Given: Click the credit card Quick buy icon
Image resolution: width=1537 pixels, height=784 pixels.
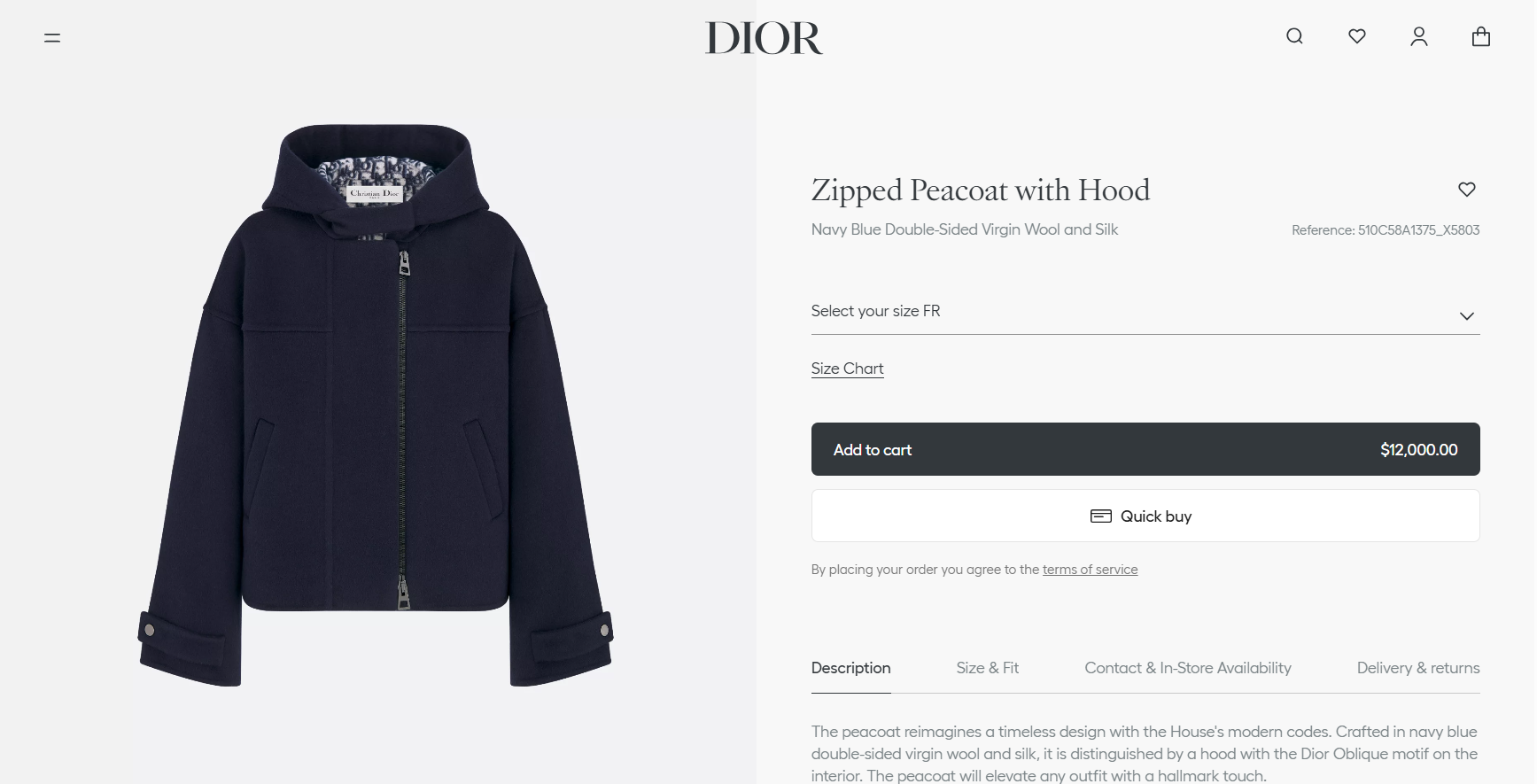Looking at the screenshot, I should click(1100, 516).
